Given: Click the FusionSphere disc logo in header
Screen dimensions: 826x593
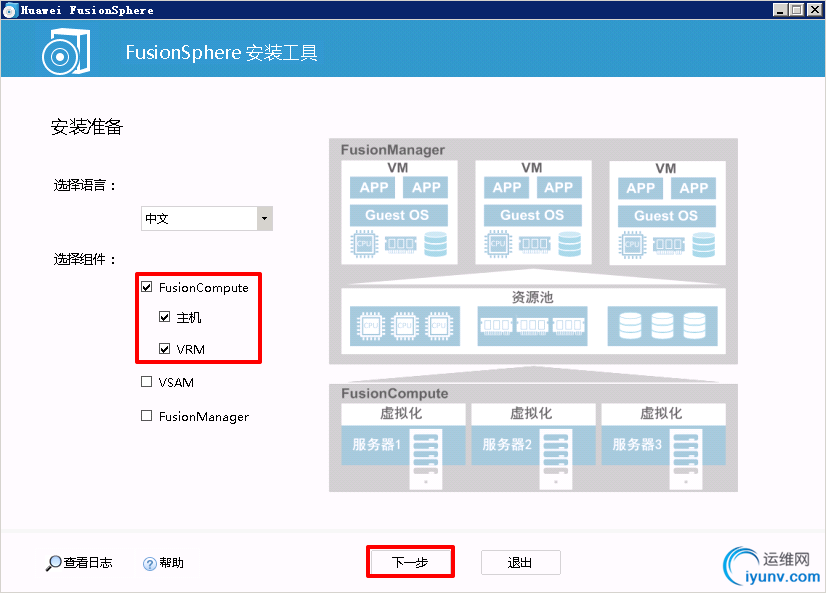Looking at the screenshot, I should [66, 52].
